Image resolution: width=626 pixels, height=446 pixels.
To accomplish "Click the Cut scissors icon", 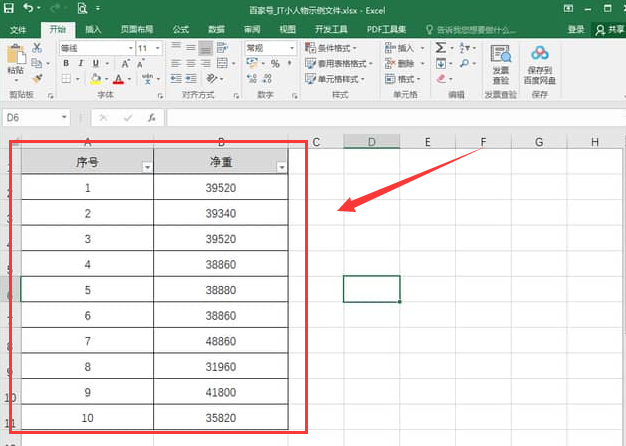I will pos(38,48).
